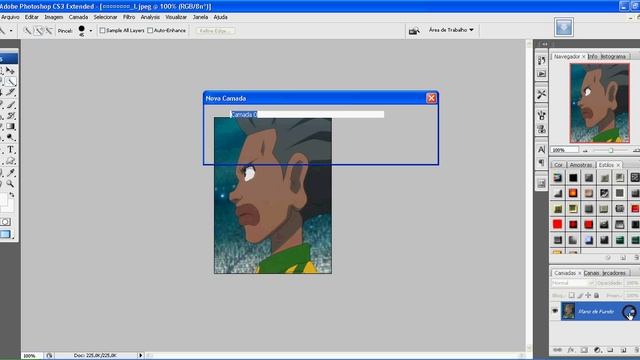Viewport: 640px width, 360px height.
Task: Switch to the Cor tab
Action: (558, 165)
